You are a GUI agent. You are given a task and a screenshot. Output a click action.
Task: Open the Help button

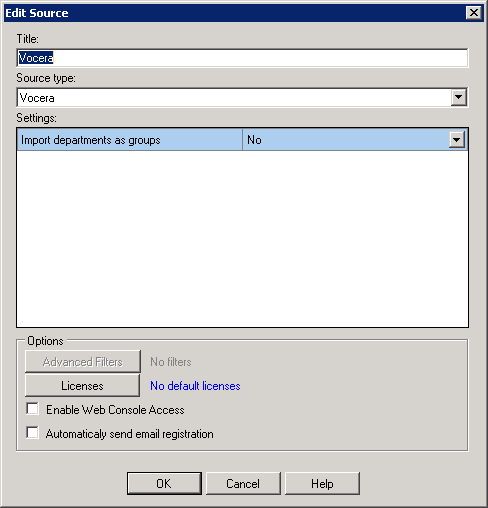click(322, 483)
